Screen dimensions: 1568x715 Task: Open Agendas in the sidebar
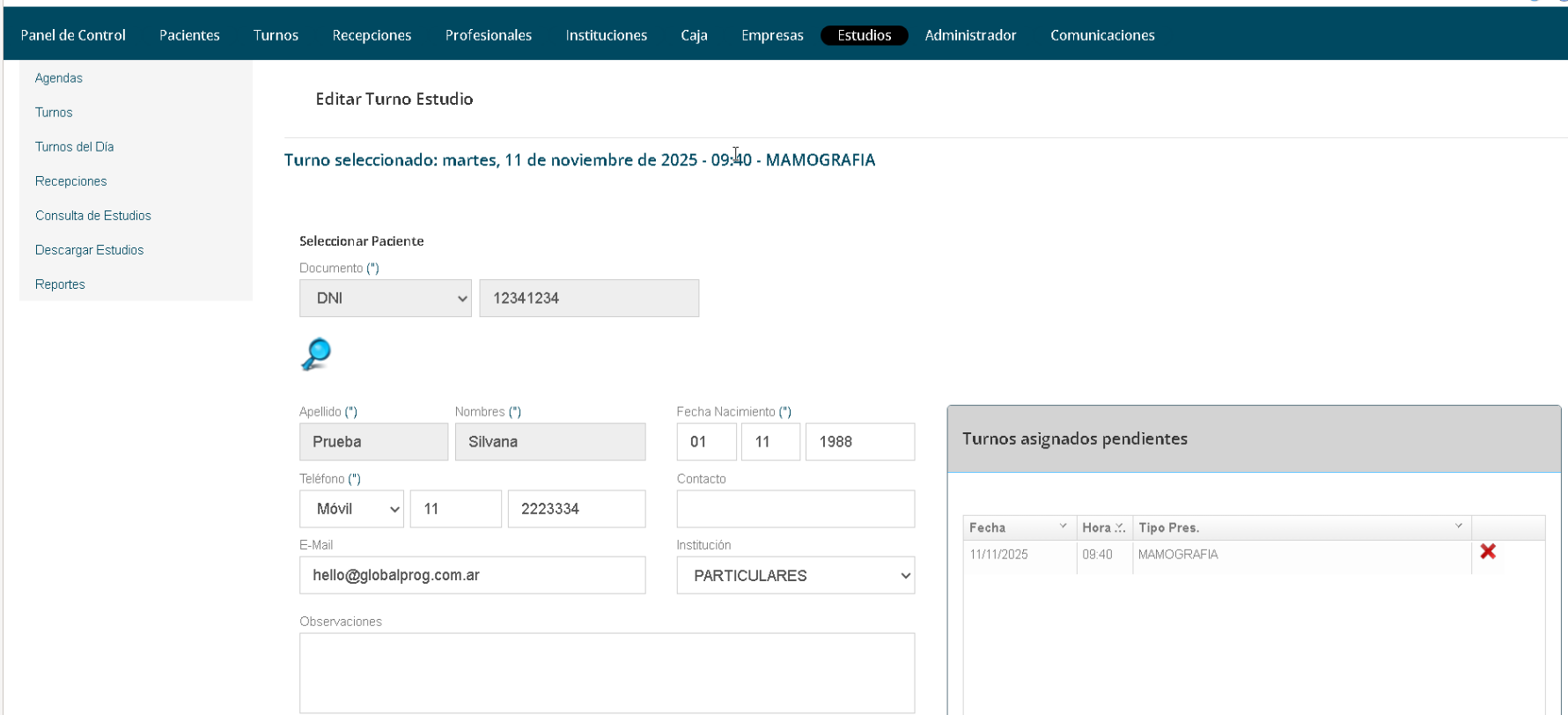tap(59, 78)
